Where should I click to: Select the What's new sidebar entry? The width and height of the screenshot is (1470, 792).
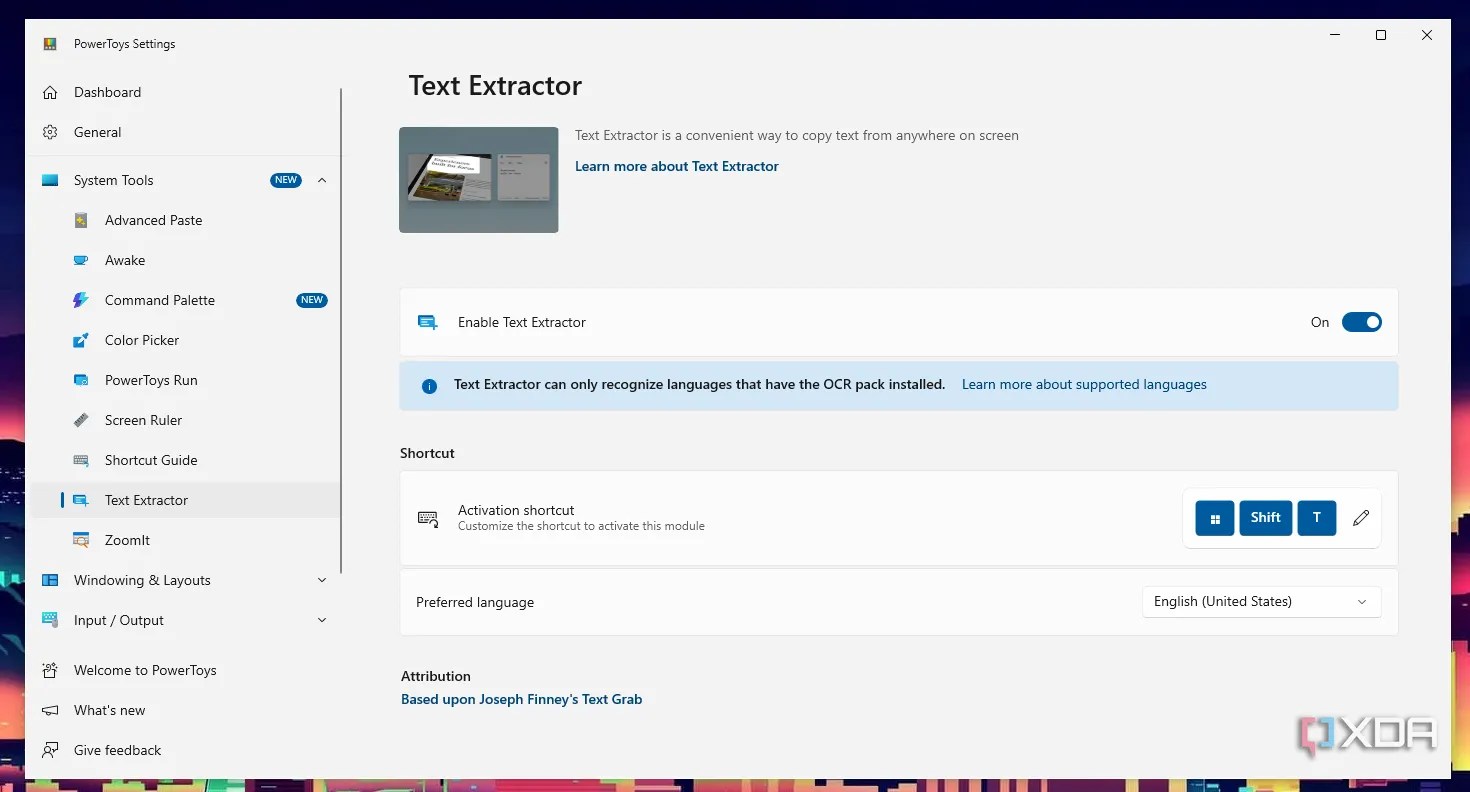point(109,710)
